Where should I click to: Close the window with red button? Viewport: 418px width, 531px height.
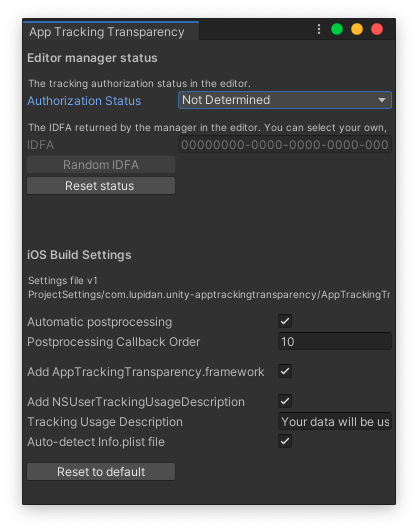click(x=377, y=29)
